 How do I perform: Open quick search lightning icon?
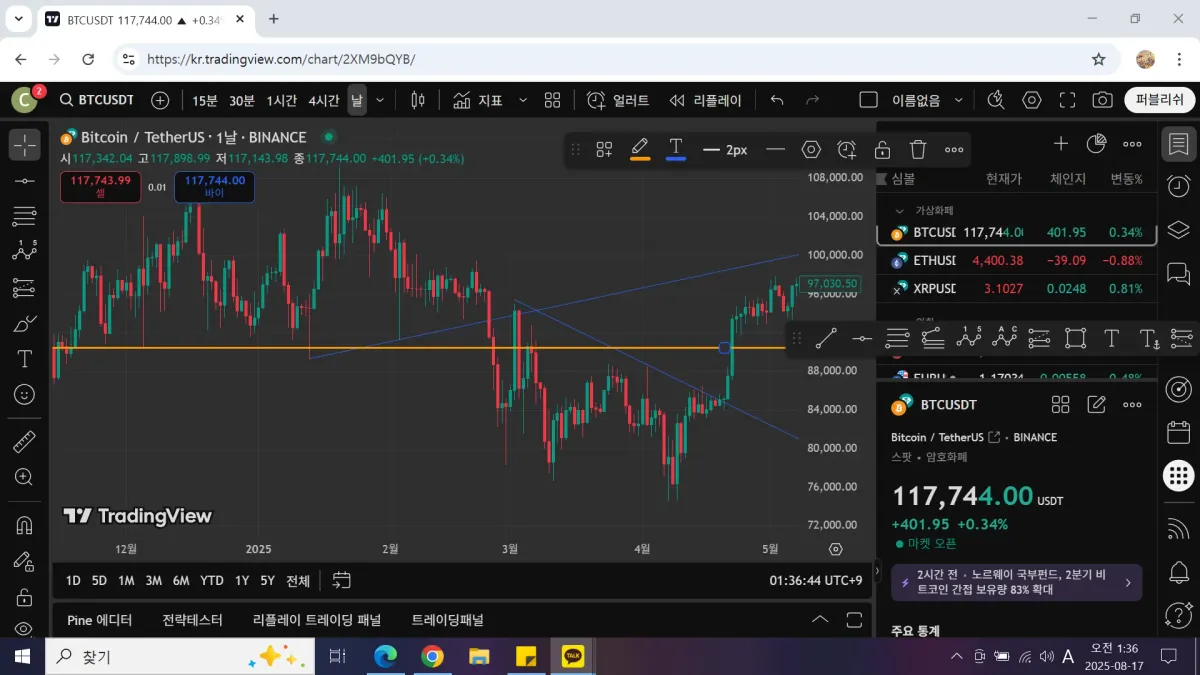pos(995,100)
